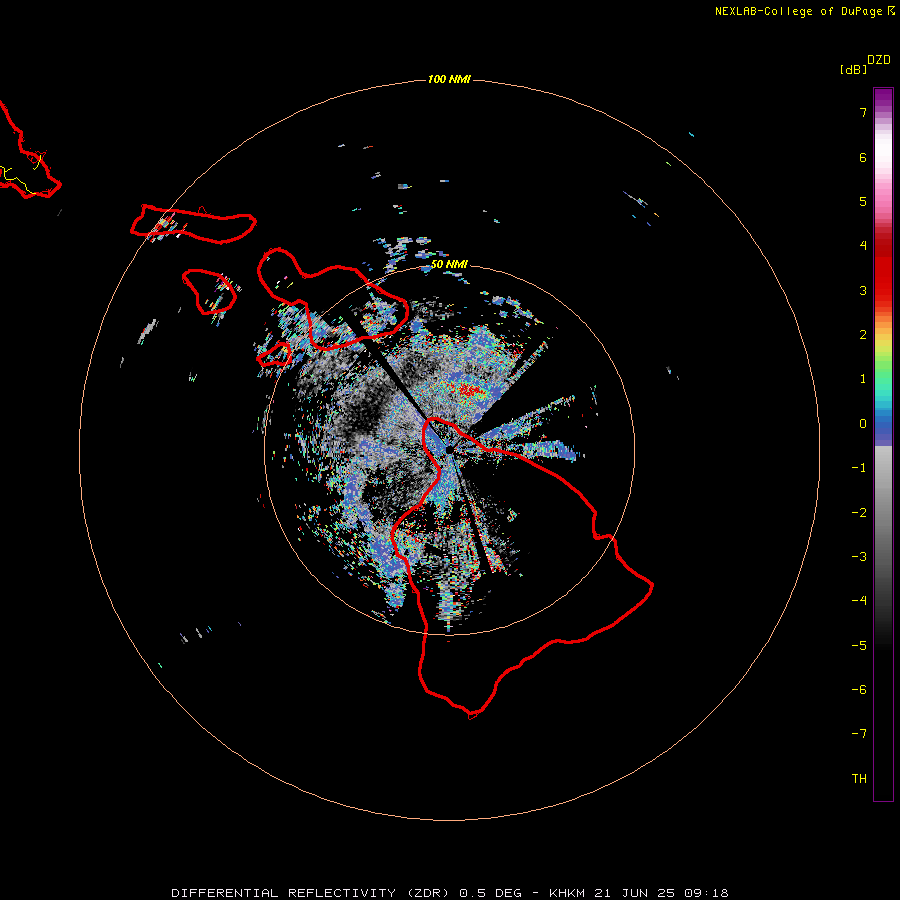This screenshot has width=900, height=900.
Task: Click the -7 value on color scale
Action: (x=859, y=734)
